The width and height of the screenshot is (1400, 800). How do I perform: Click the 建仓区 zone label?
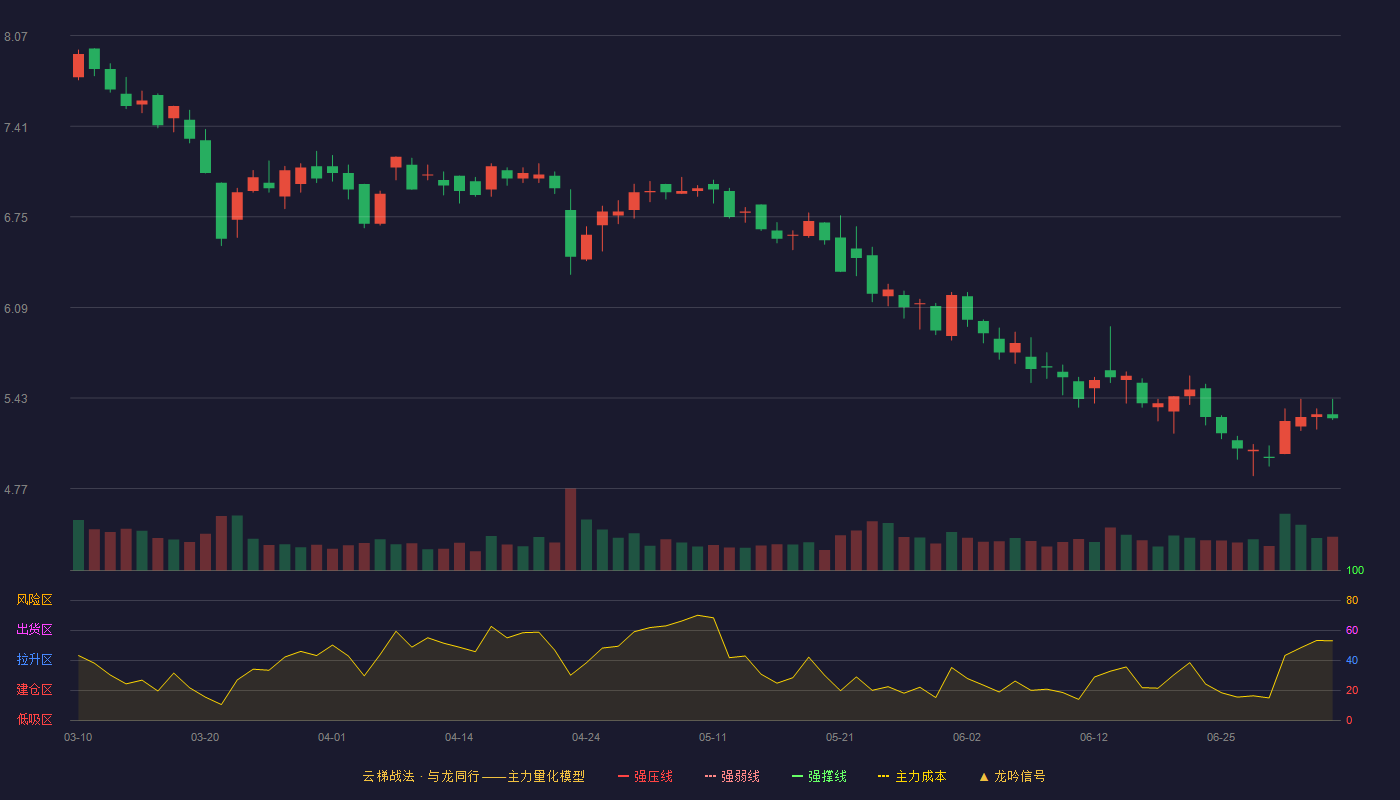34,690
